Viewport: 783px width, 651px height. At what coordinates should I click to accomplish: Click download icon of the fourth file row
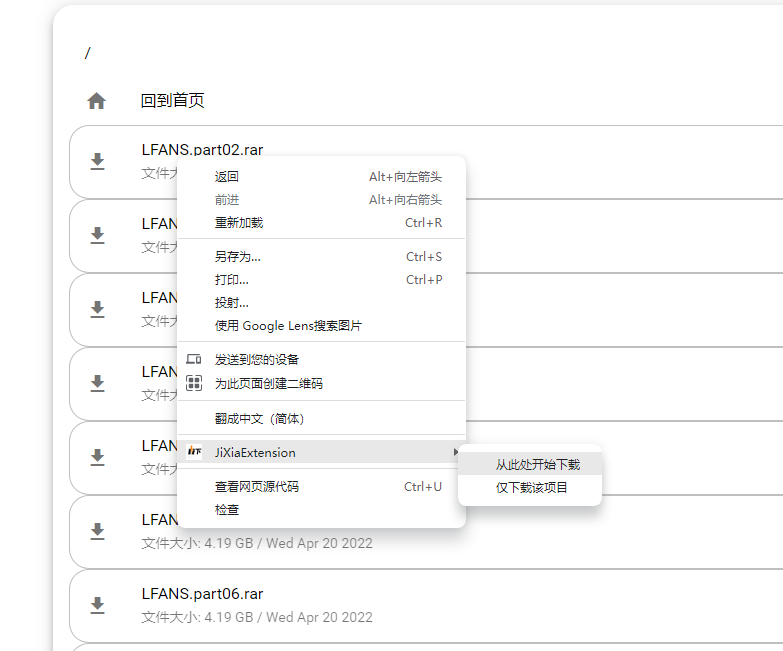[x=97, y=383]
